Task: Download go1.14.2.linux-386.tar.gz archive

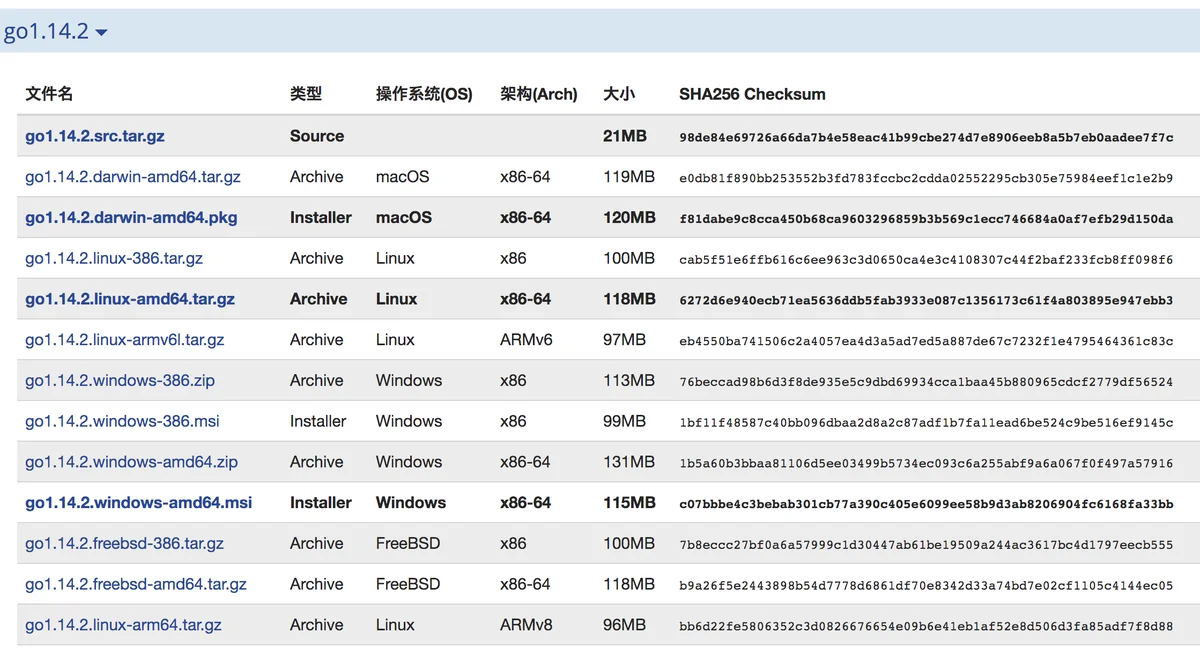Action: point(114,258)
